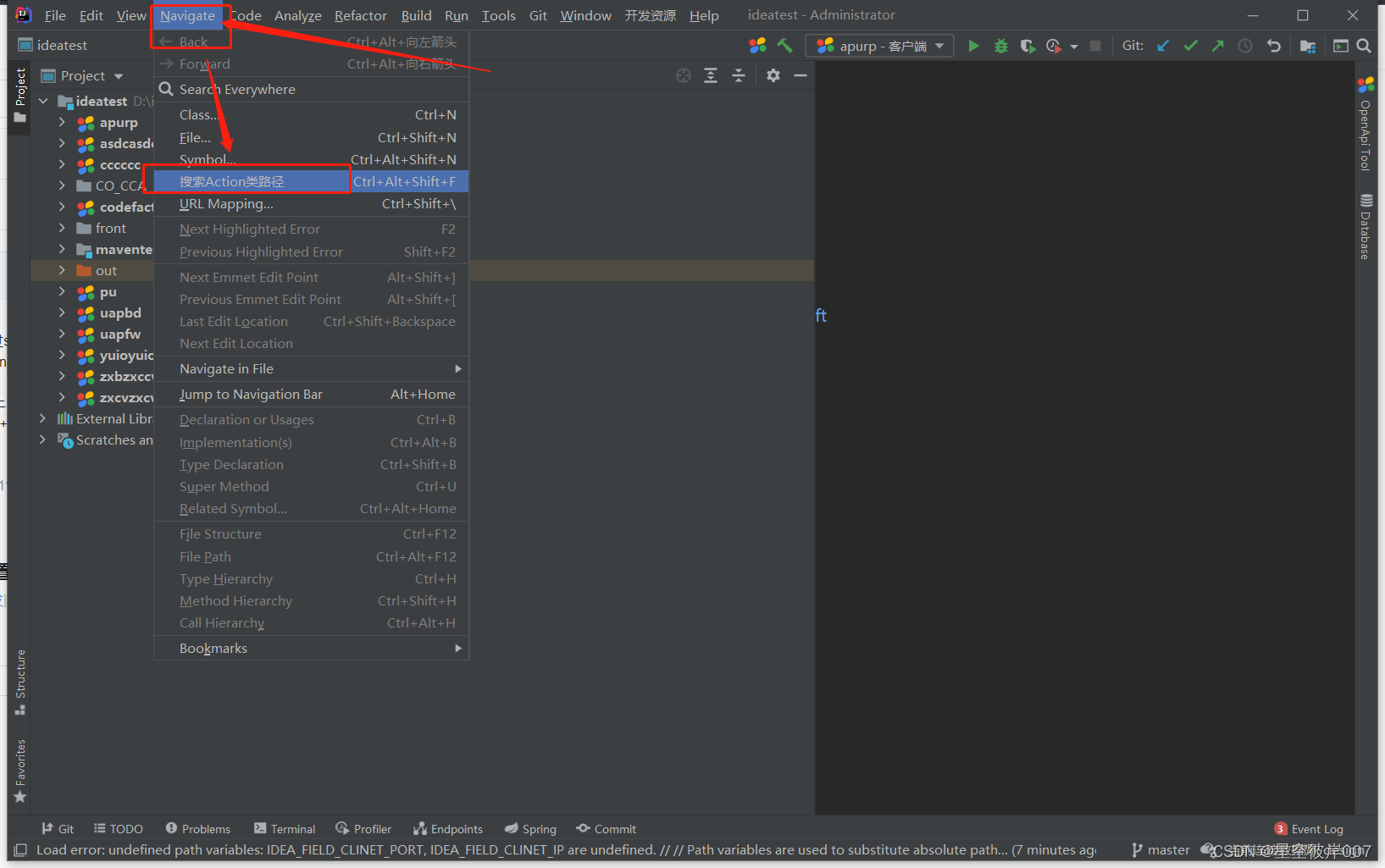Screen dimensions: 1385x868
Task: Hide the Project panel with minus icon
Action: (801, 75)
